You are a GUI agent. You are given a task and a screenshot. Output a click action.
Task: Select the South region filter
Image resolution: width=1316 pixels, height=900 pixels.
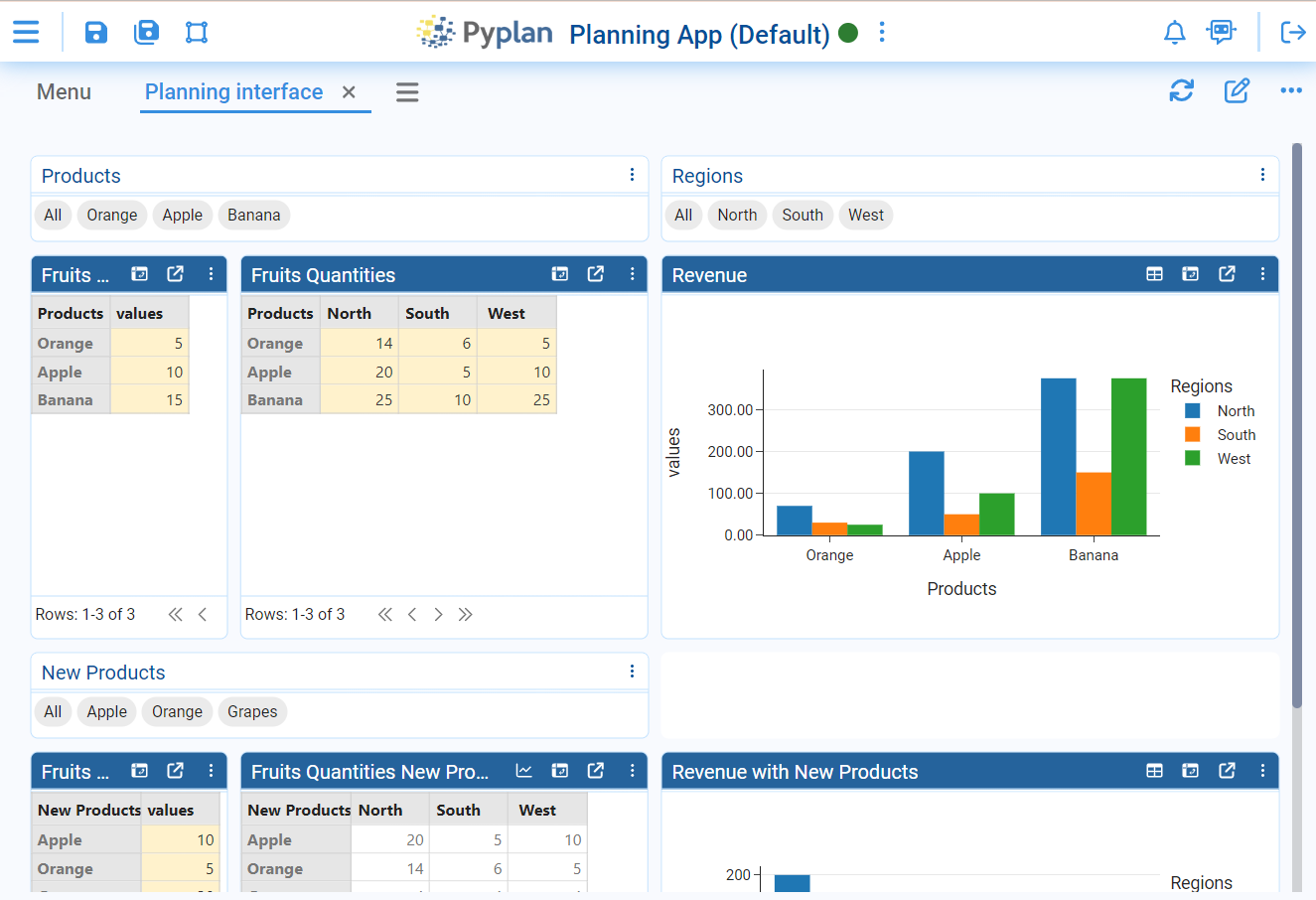coord(803,215)
